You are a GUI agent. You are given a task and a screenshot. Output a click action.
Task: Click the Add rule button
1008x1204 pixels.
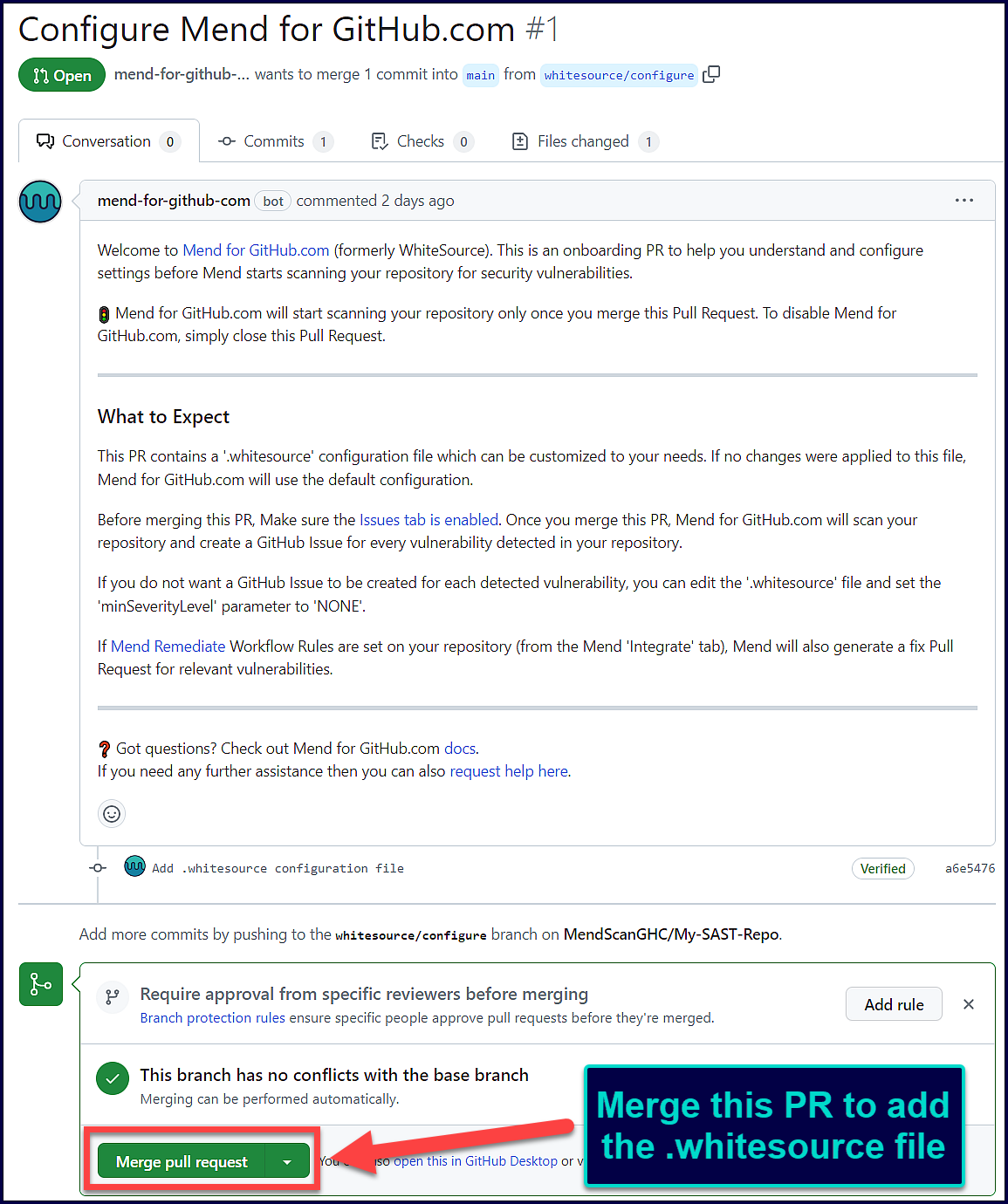pyautogui.click(x=894, y=1004)
